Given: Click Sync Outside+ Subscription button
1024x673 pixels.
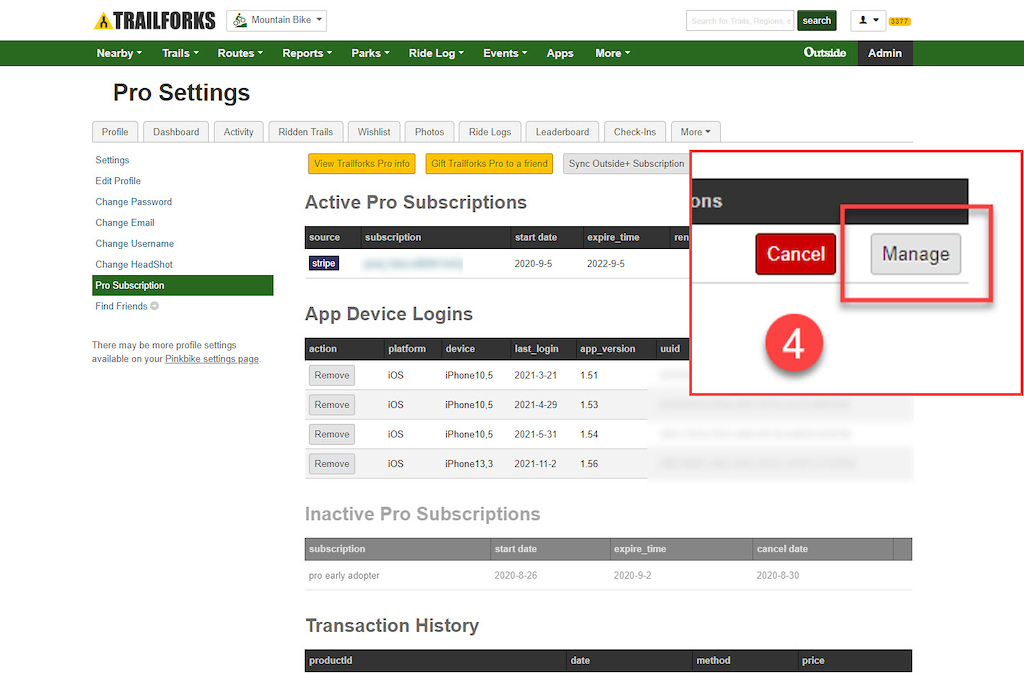Looking at the screenshot, I should point(626,164).
